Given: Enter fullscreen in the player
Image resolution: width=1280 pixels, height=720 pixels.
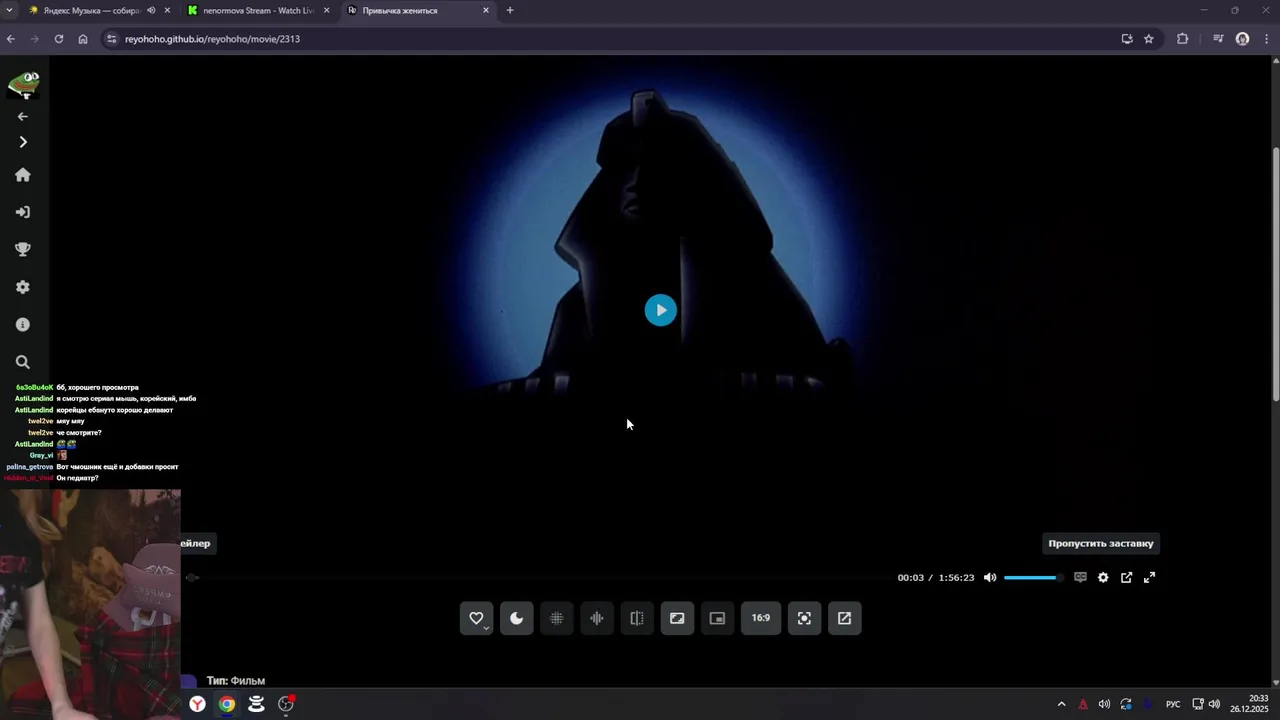Looking at the screenshot, I should (1149, 577).
